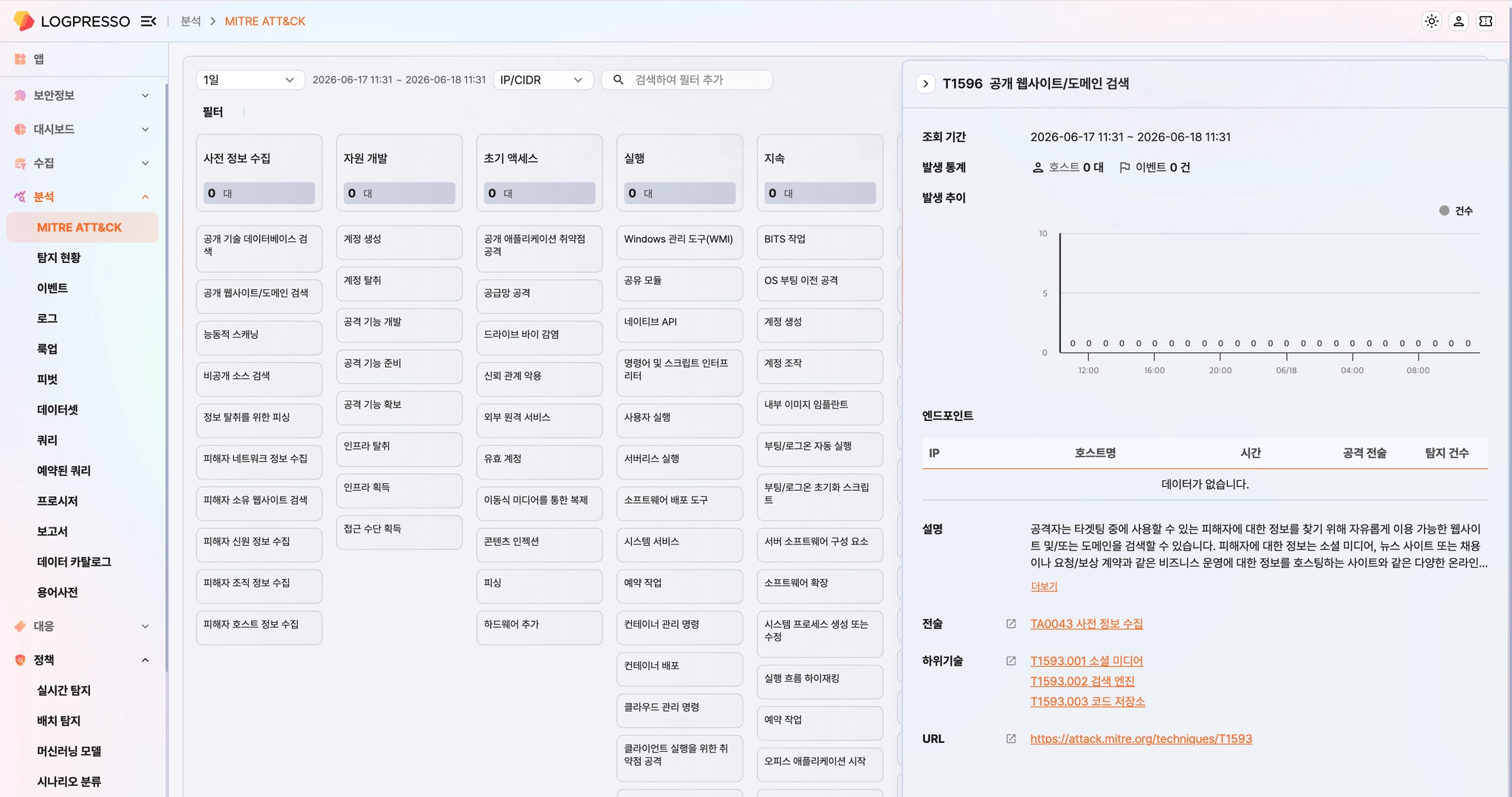Click the host person icon in 발생 통계
The image size is (1512, 797).
click(x=1038, y=168)
